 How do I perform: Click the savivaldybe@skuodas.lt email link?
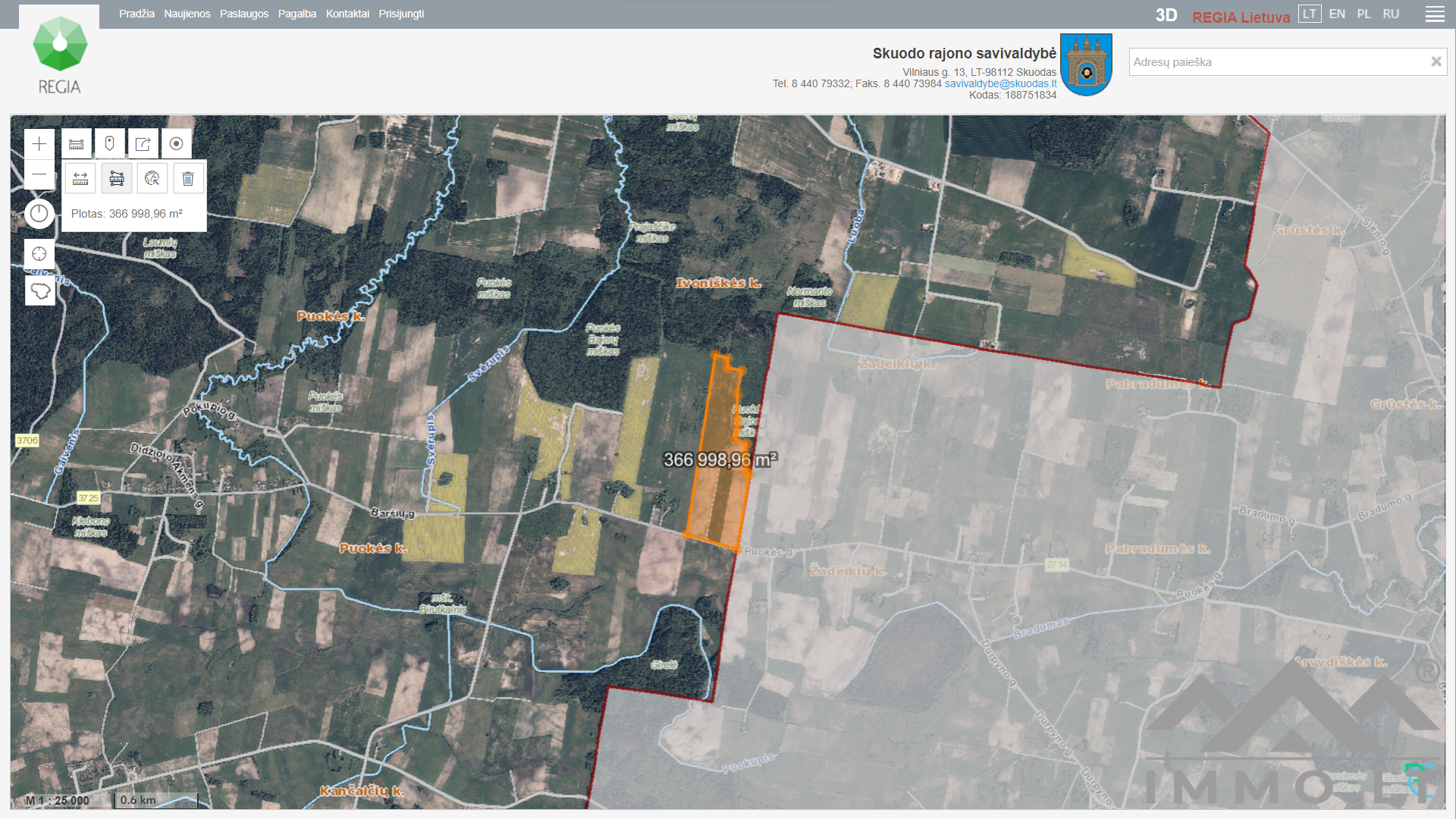pyautogui.click(x=1000, y=83)
